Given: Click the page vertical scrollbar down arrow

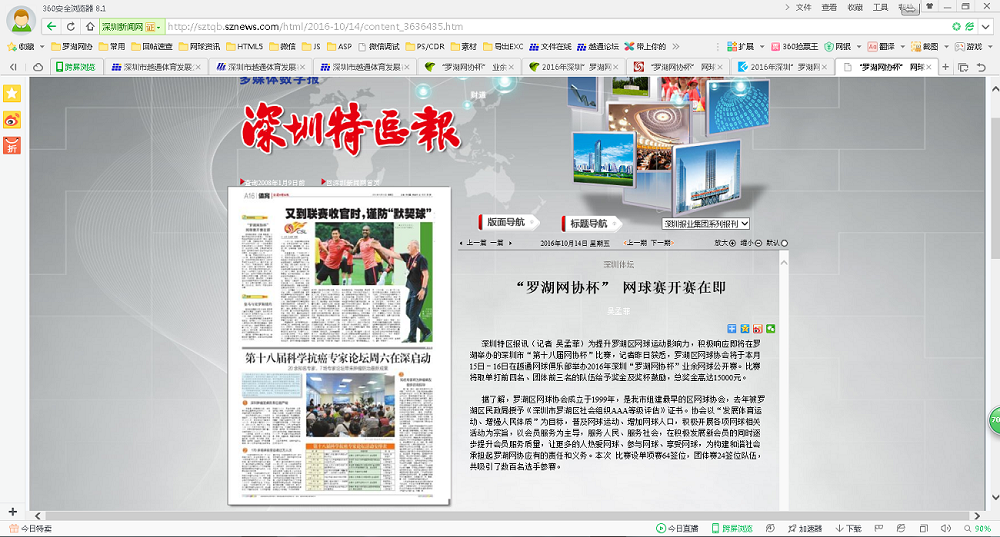Looking at the screenshot, I should tap(995, 497).
